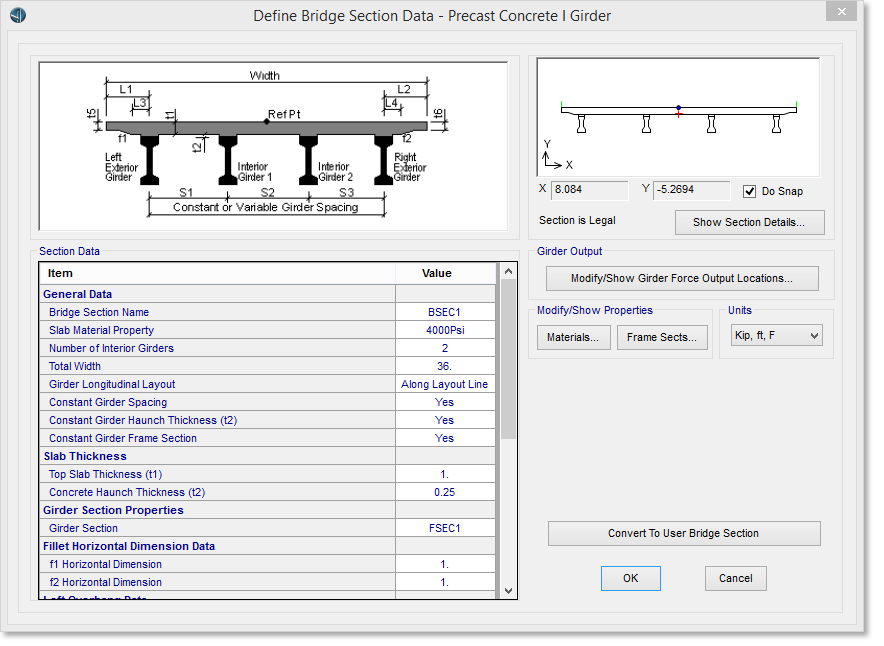
Task: Click the Total Width row label
Action: 74,366
